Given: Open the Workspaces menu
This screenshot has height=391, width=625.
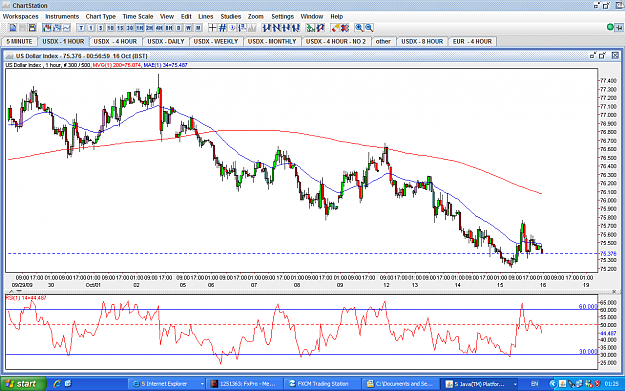Looking at the screenshot, I should [21, 17].
